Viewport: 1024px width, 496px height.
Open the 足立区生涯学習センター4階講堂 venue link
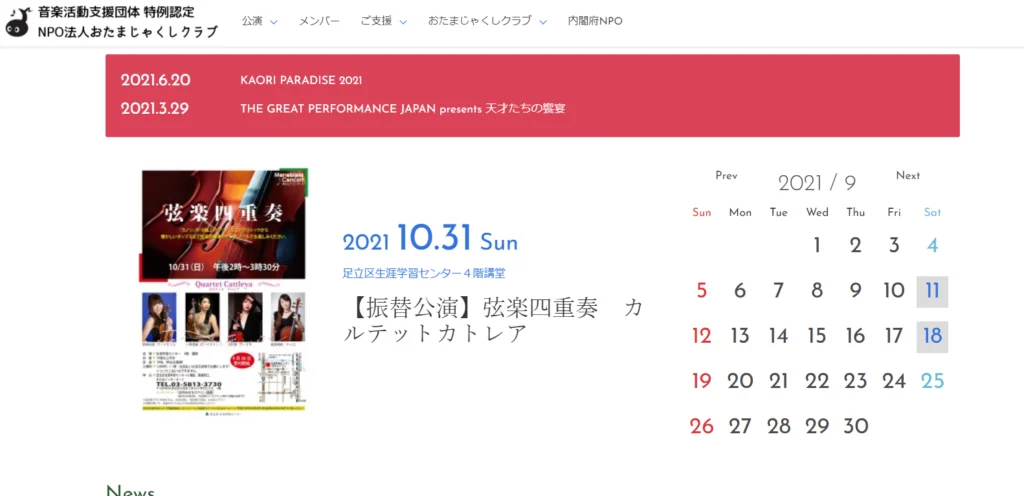[424, 273]
